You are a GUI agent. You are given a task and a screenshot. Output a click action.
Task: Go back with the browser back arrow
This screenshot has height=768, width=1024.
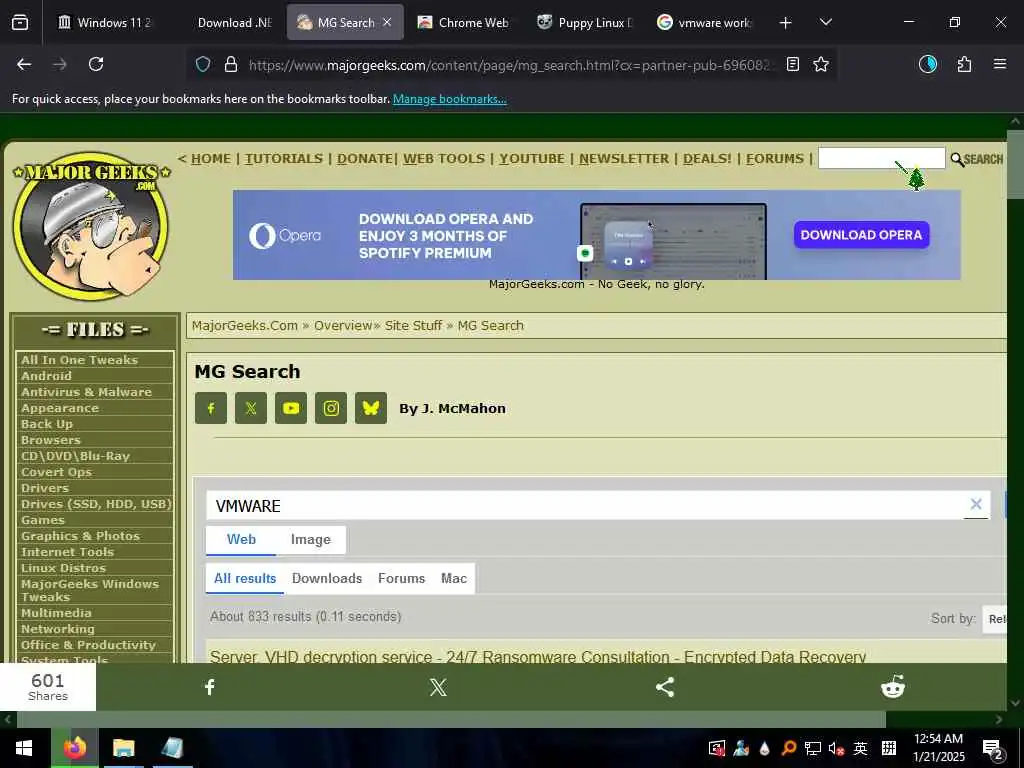click(x=24, y=64)
